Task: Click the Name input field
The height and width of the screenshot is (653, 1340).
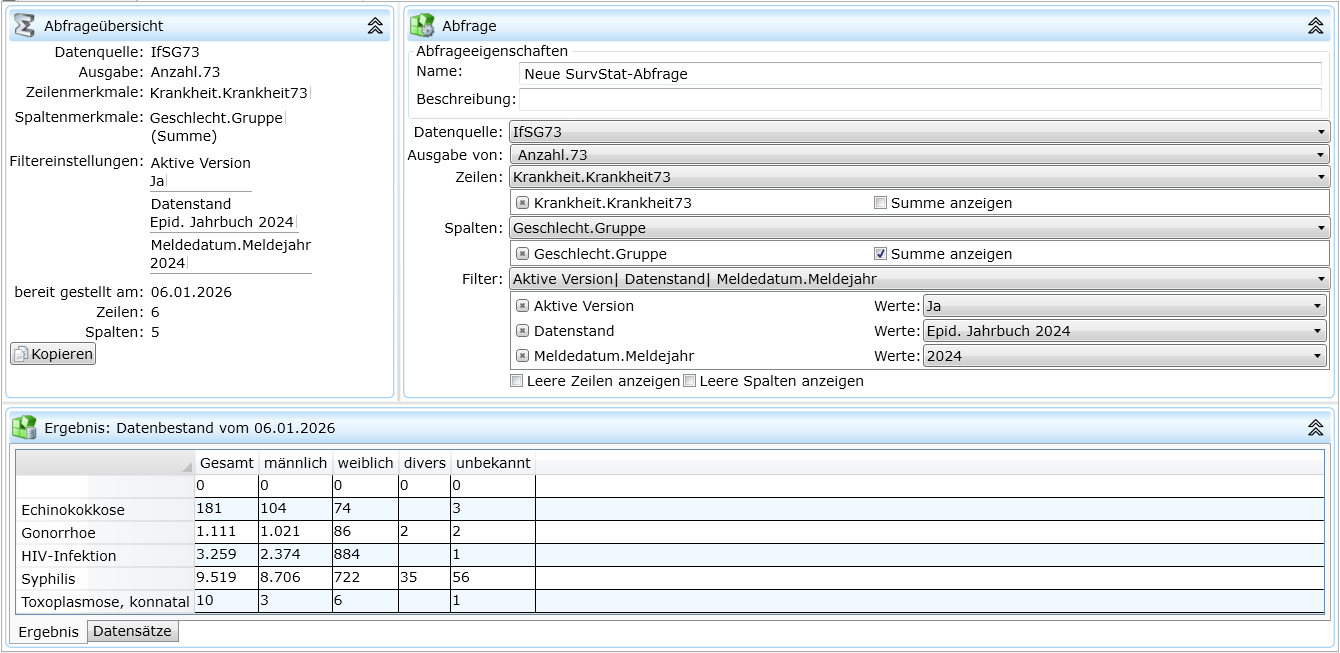Action: [920, 74]
